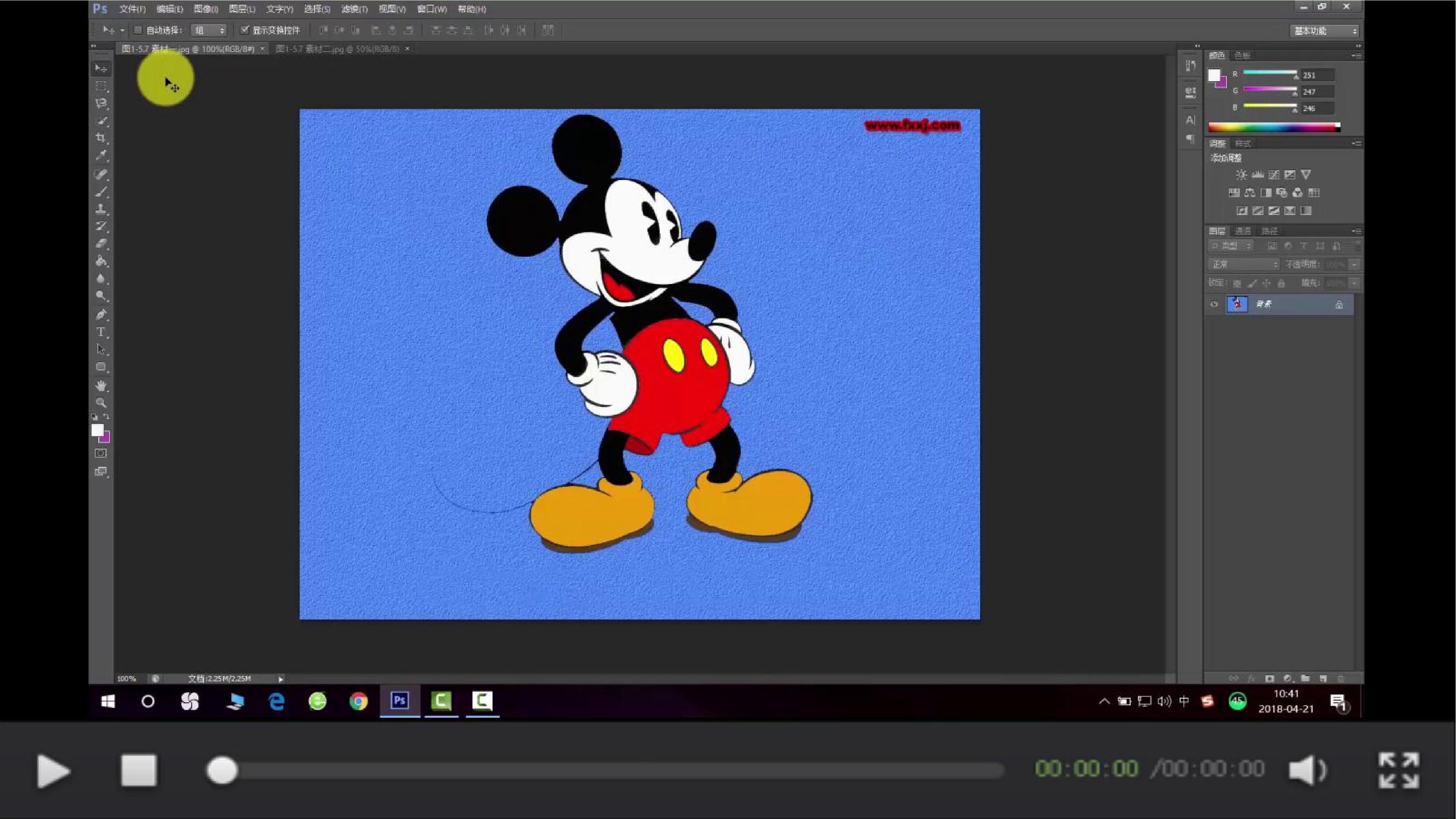
Task: Toggle lock transparent pixels in Layers panel
Action: [x=1237, y=283]
